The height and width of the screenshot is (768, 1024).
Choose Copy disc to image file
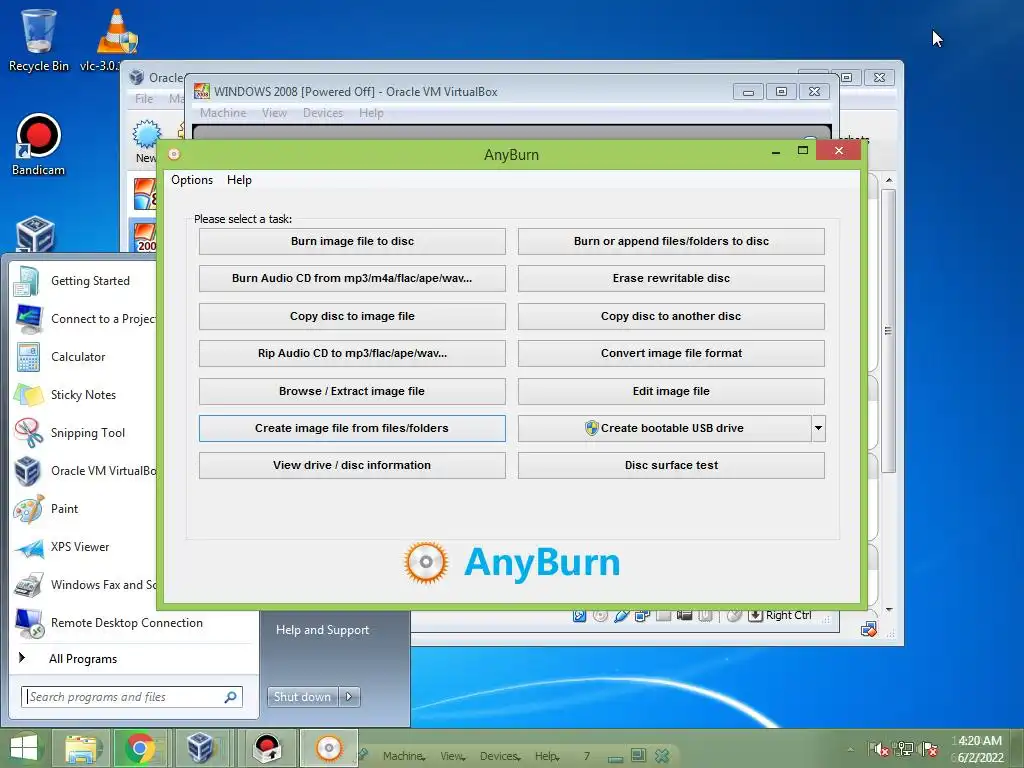pyautogui.click(x=352, y=316)
